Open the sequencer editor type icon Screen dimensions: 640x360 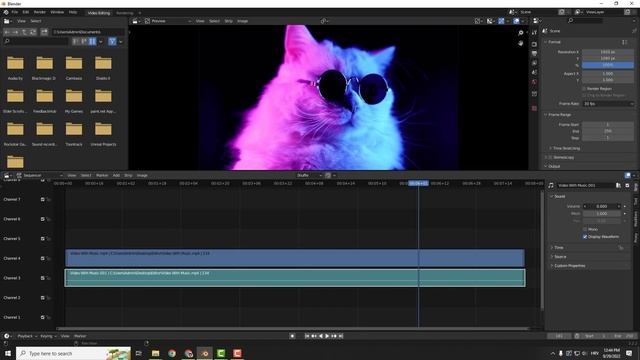(6, 176)
